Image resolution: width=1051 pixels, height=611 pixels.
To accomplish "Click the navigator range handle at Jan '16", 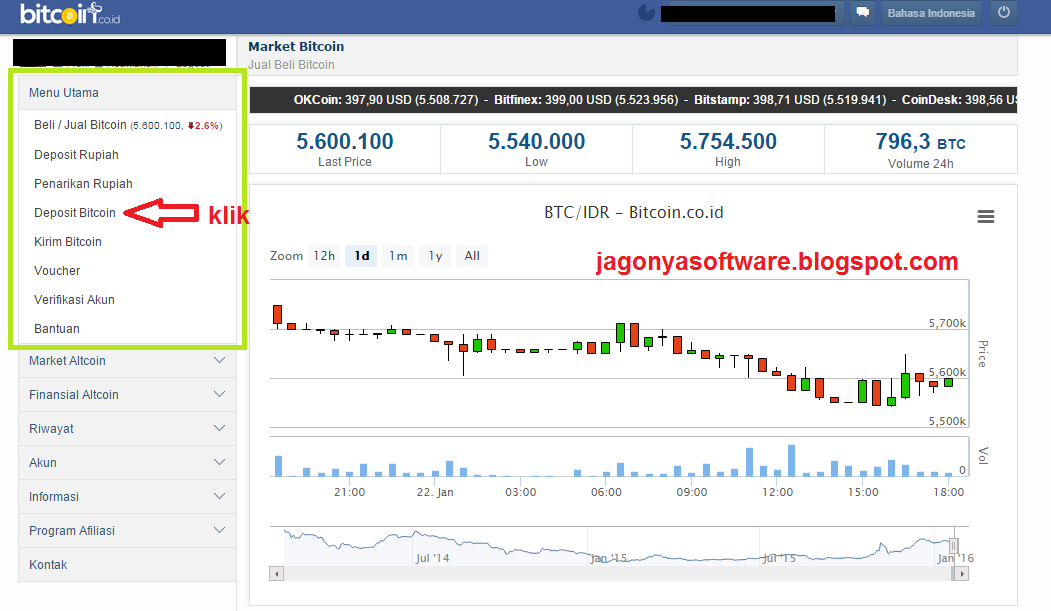I will (x=953, y=546).
